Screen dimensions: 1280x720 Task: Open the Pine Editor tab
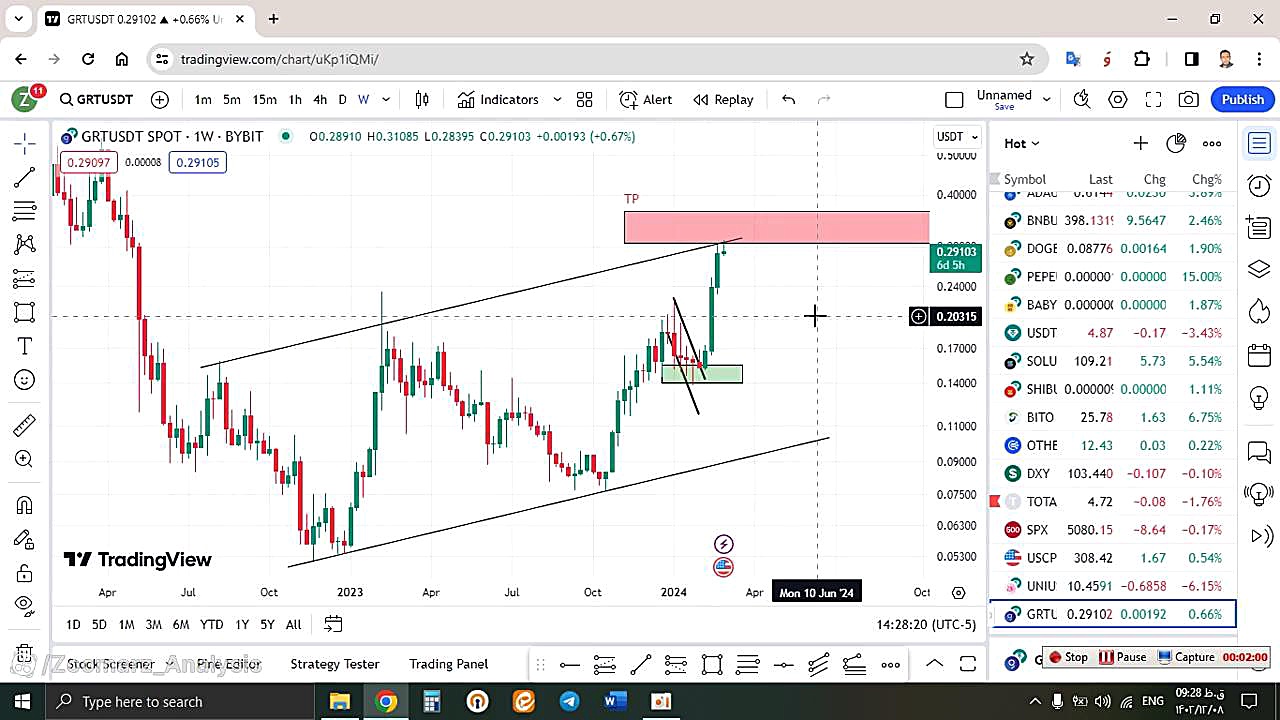pyautogui.click(x=229, y=663)
